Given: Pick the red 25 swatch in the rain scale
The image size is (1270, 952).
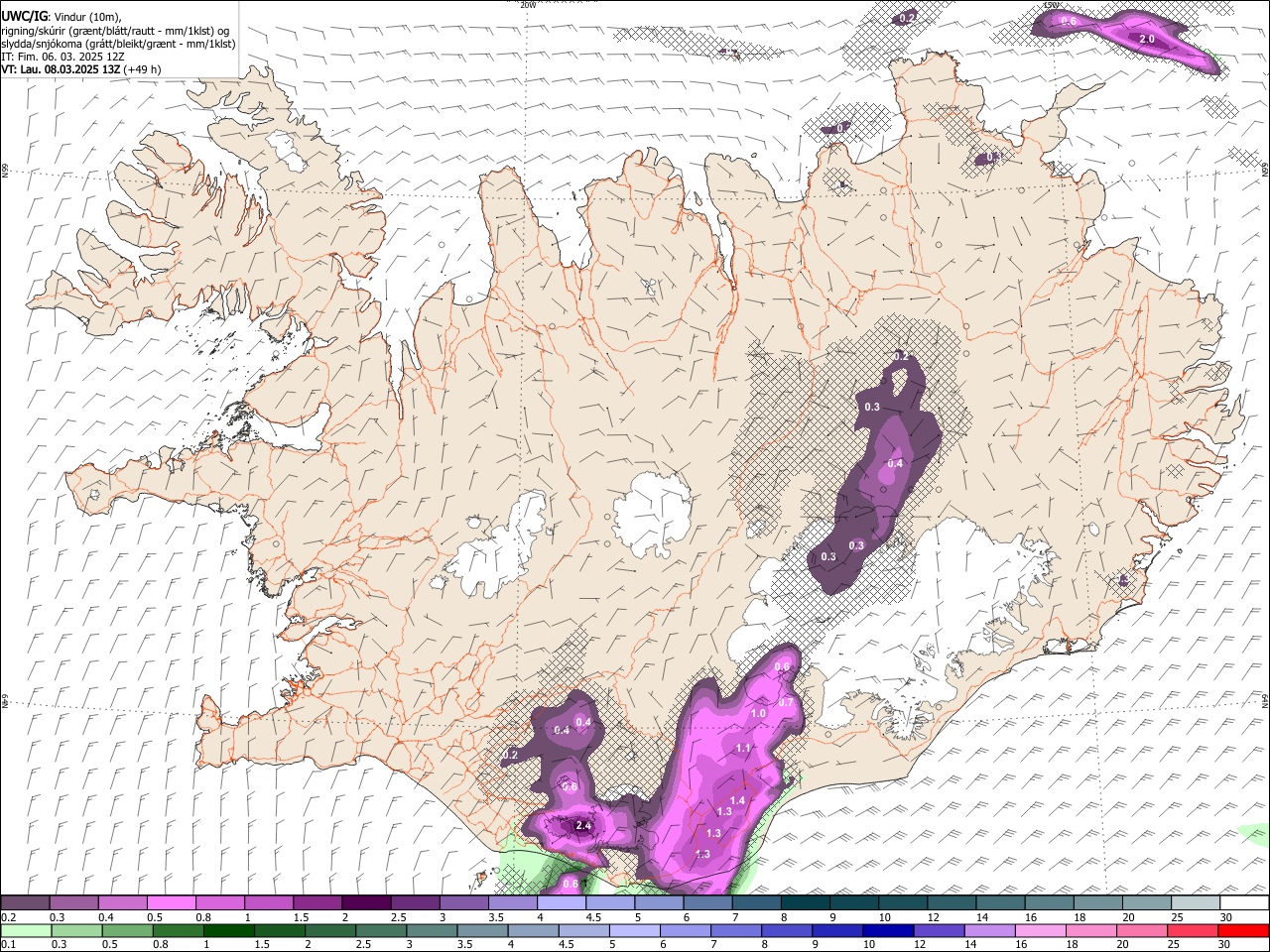Looking at the screenshot, I should [x=1194, y=930].
